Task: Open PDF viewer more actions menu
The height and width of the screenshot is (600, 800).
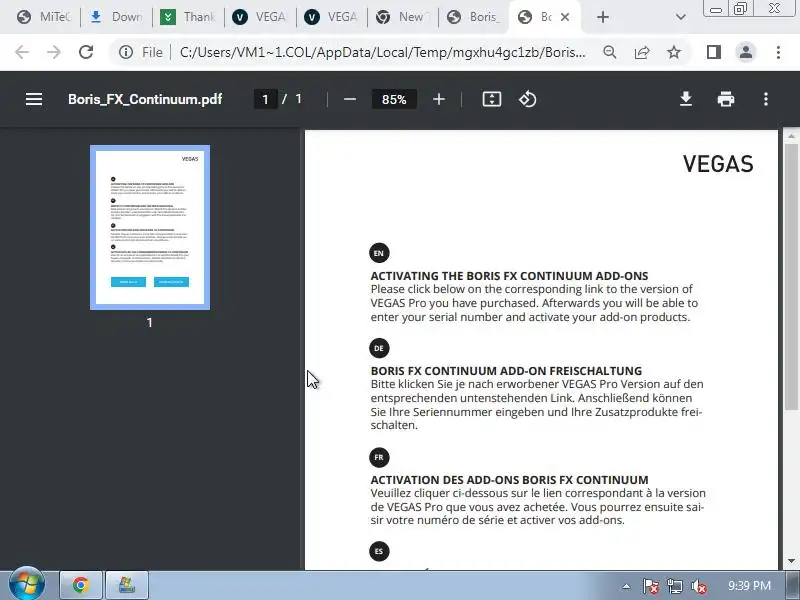Action: click(766, 99)
